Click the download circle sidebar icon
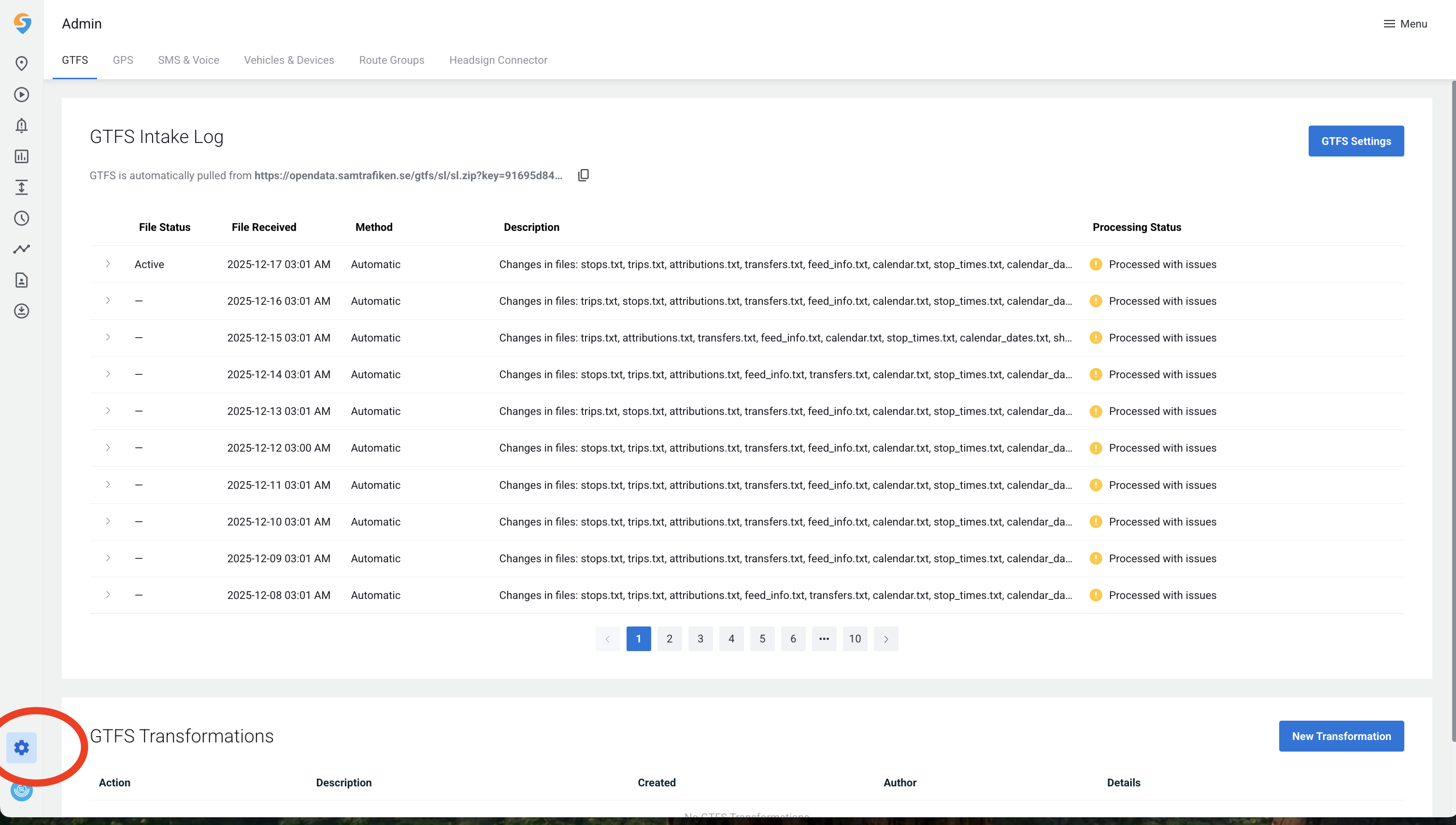 click(x=22, y=311)
